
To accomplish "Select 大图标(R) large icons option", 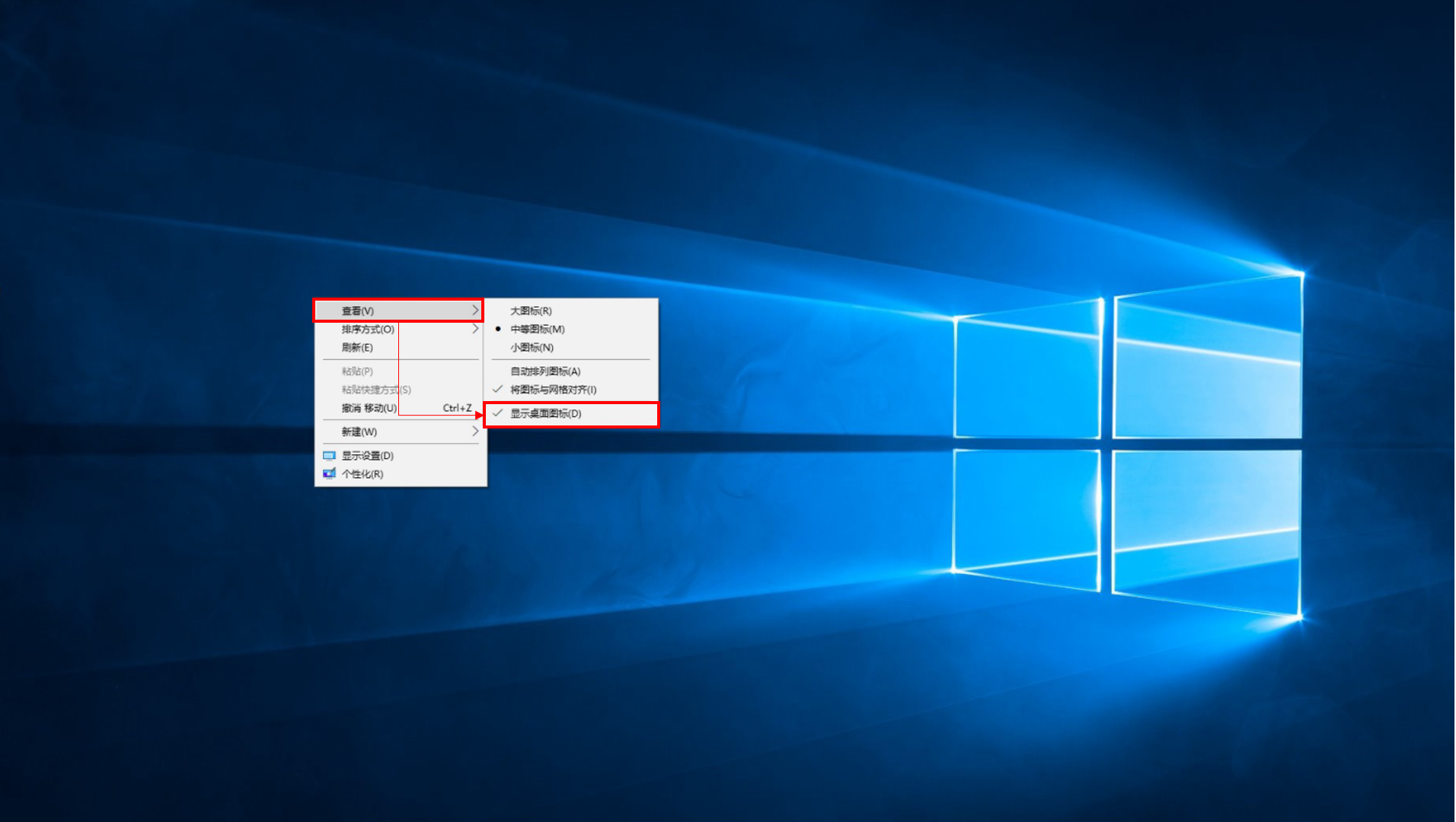I will pos(571,311).
